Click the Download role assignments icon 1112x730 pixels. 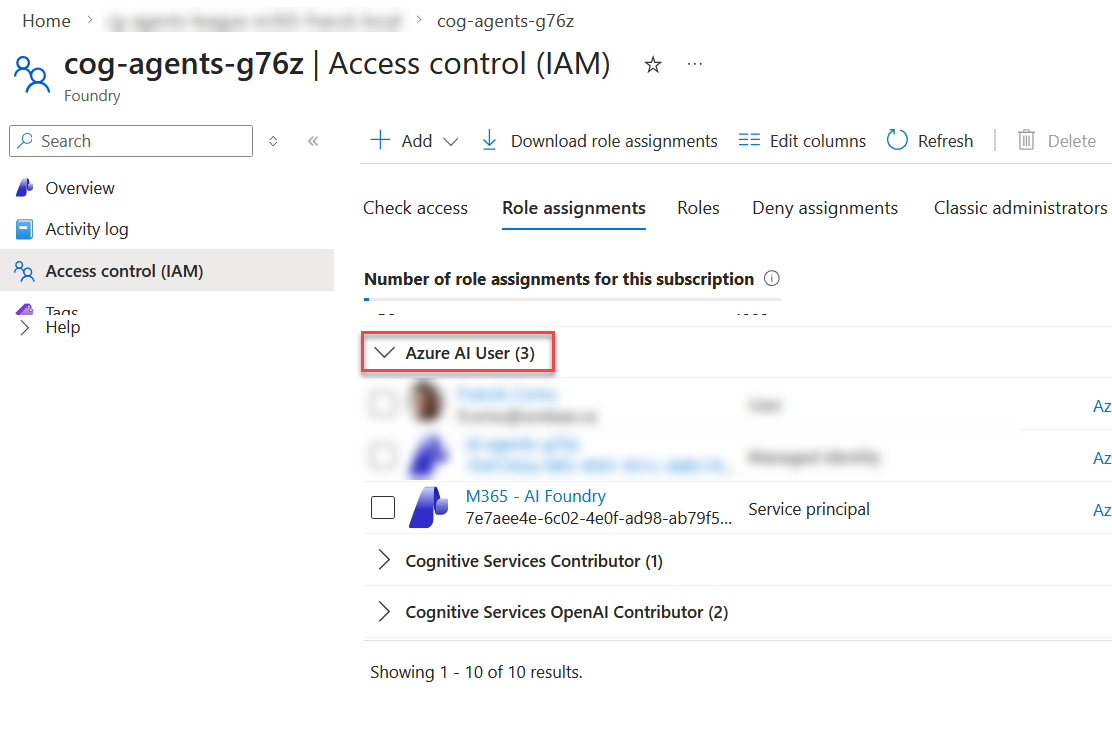(x=489, y=141)
